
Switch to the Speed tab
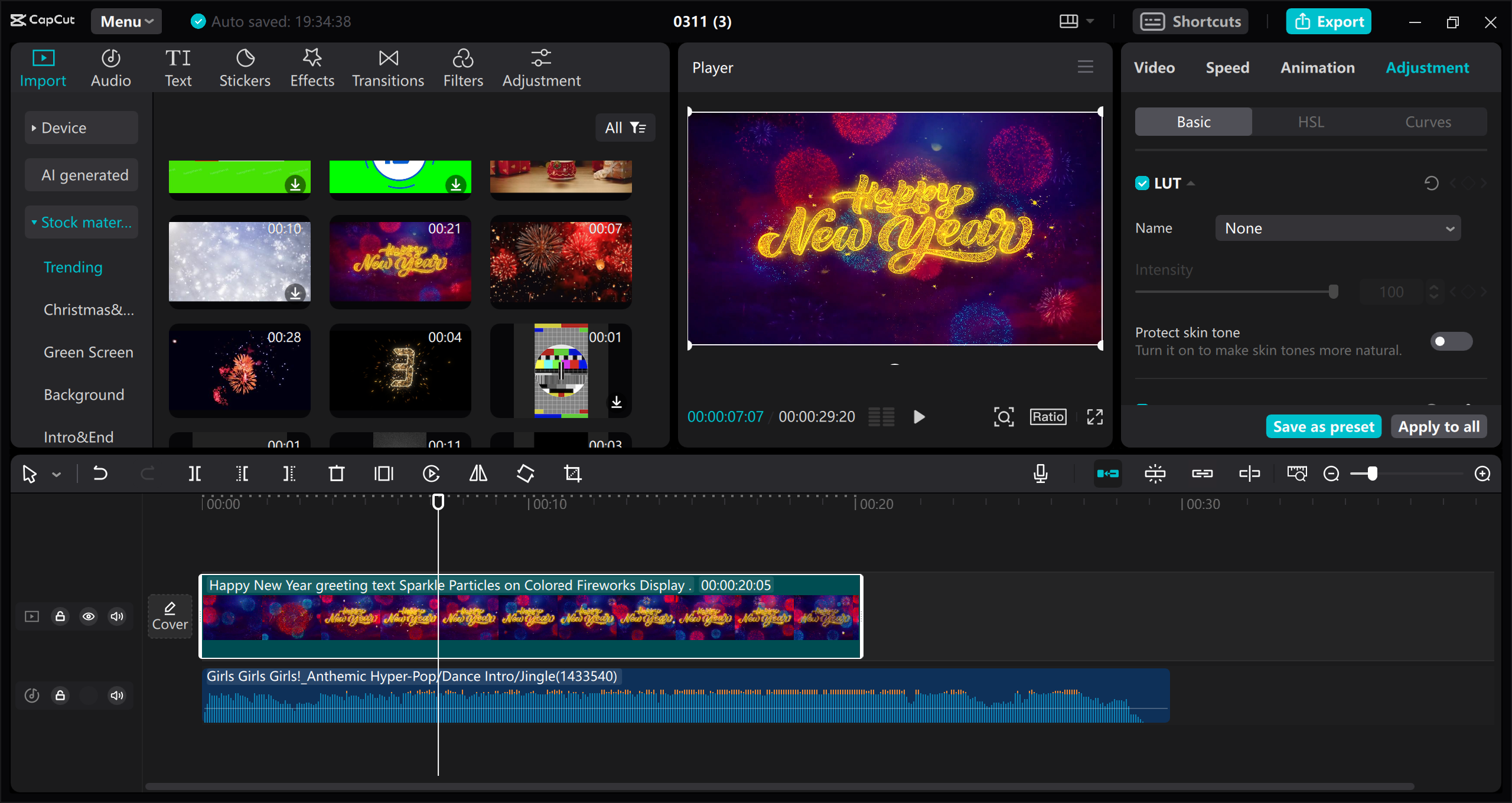pos(1227,67)
